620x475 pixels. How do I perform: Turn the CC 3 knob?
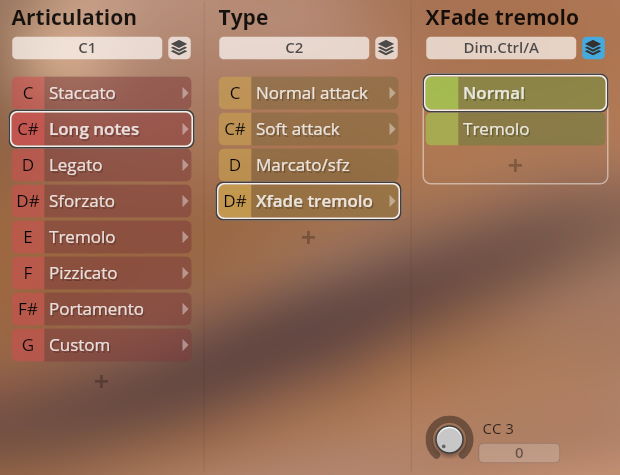pyautogui.click(x=450, y=438)
